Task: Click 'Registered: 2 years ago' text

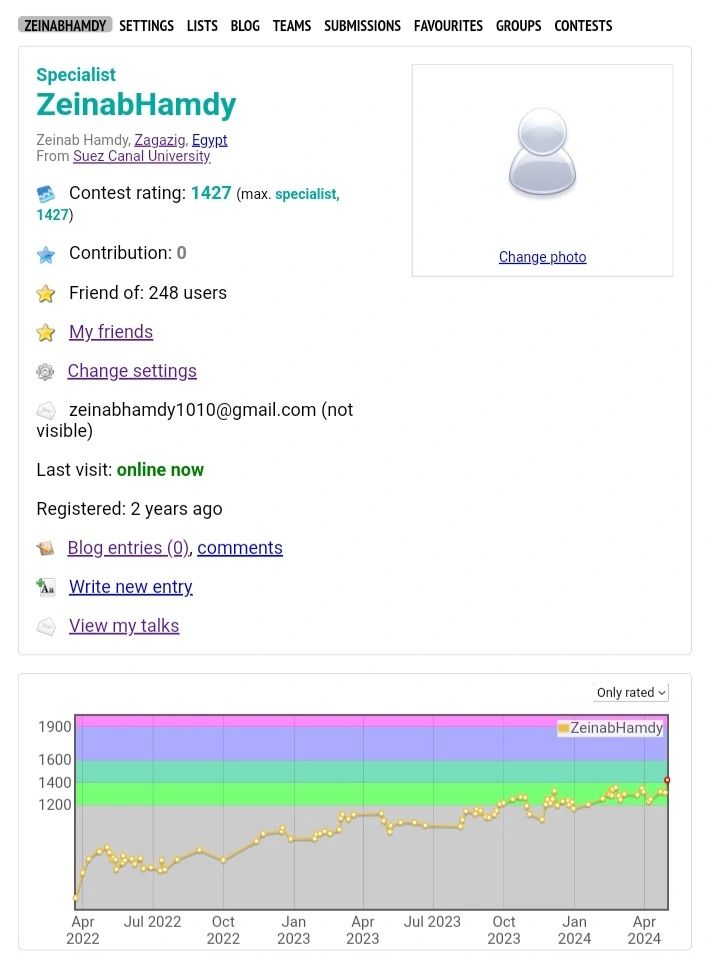Action: coord(129,509)
